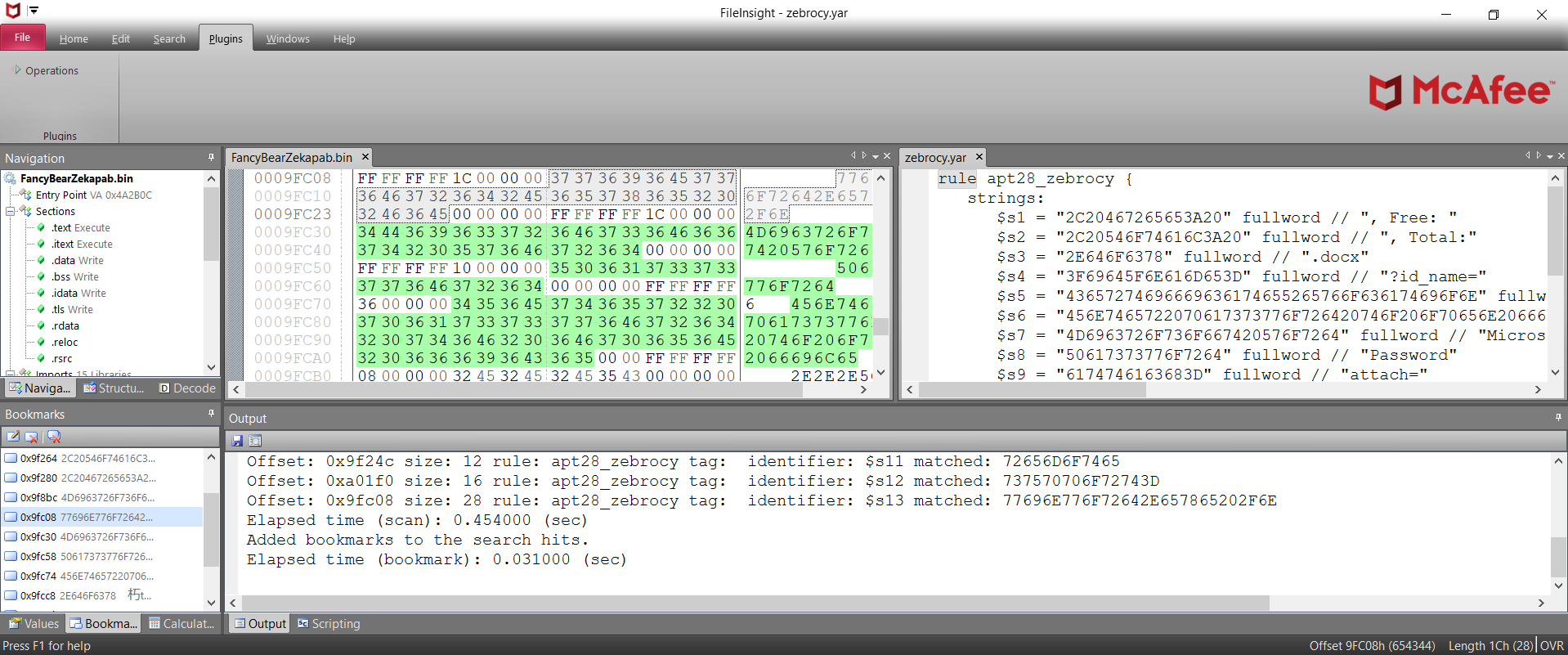The height and width of the screenshot is (655, 1568).
Task: Pin the Navigation panel
Action: [x=211, y=157]
